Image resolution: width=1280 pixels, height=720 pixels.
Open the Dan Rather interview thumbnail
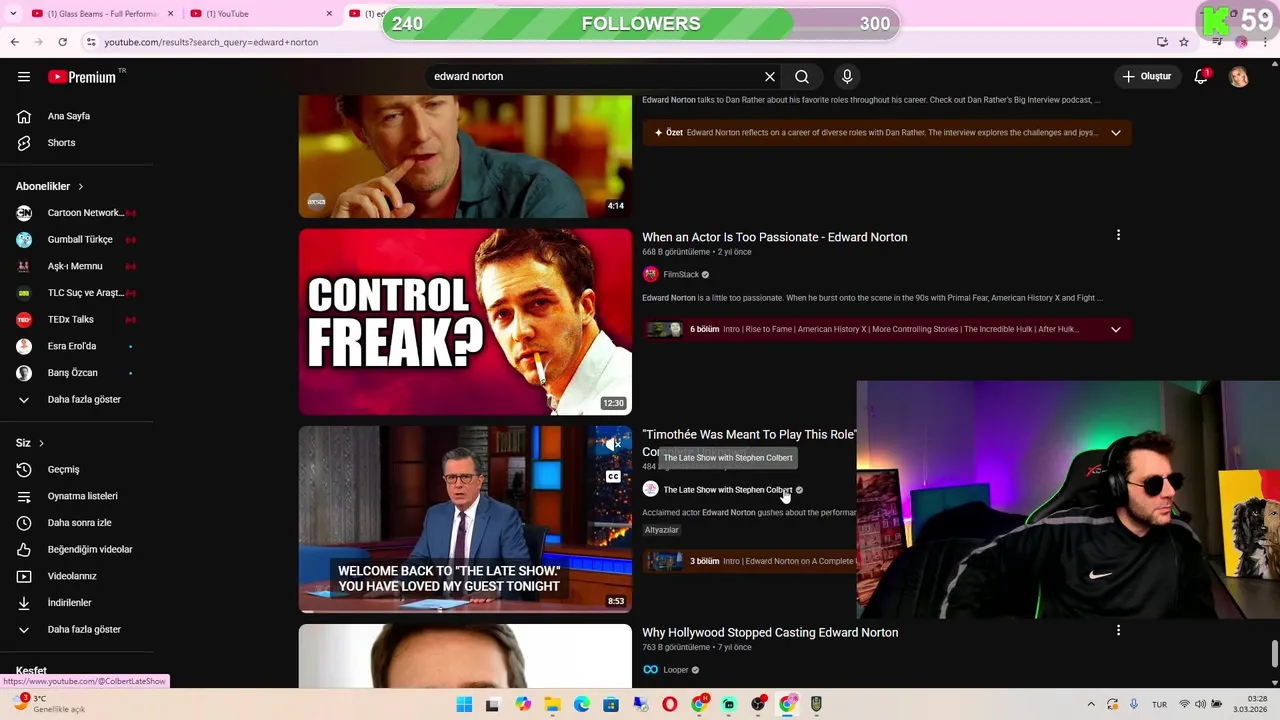tap(465, 157)
